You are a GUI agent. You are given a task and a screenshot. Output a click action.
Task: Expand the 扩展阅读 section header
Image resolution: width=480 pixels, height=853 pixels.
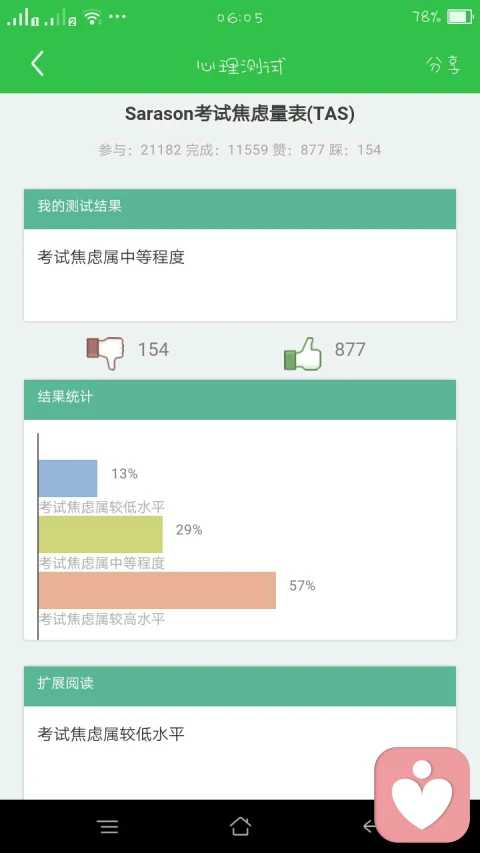point(239,686)
